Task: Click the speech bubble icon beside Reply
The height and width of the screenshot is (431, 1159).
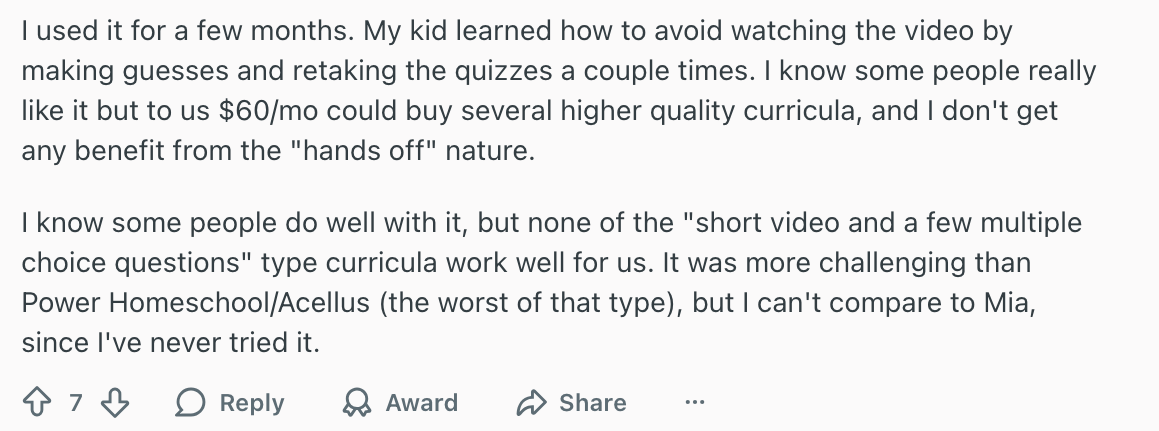Action: click(x=190, y=402)
